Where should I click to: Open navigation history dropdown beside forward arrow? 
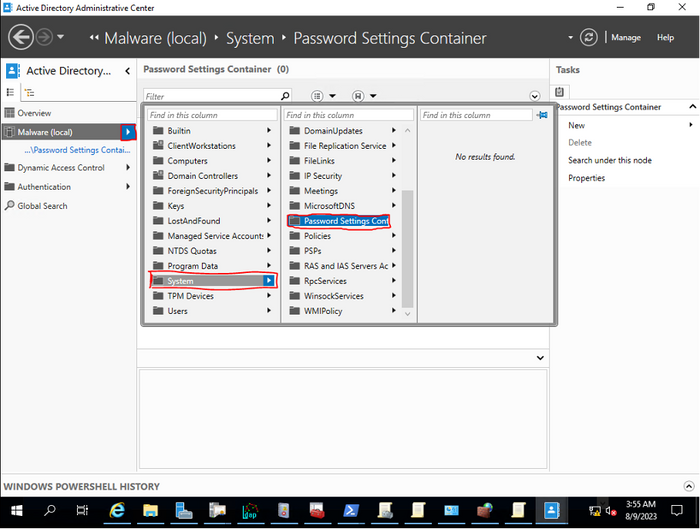[60, 37]
